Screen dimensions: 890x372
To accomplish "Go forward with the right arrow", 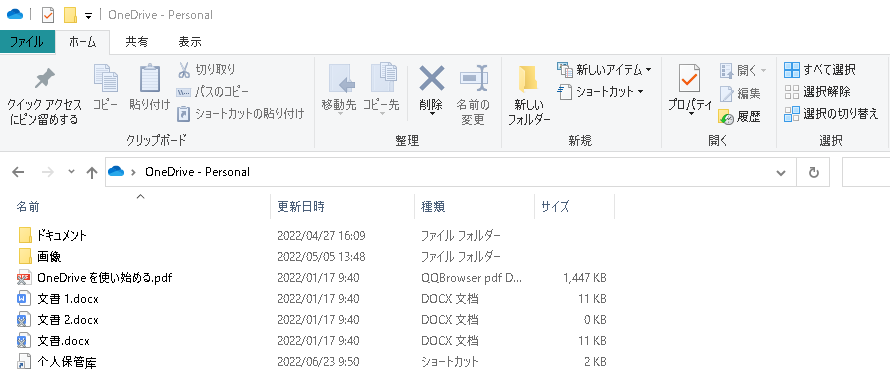I will 48,172.
